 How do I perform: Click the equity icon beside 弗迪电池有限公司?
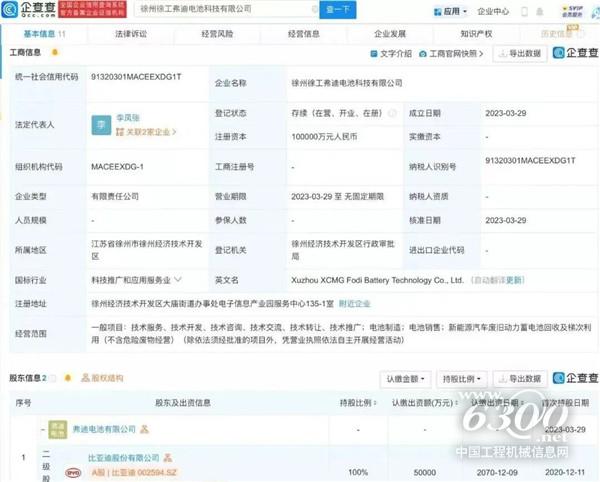pos(146,429)
